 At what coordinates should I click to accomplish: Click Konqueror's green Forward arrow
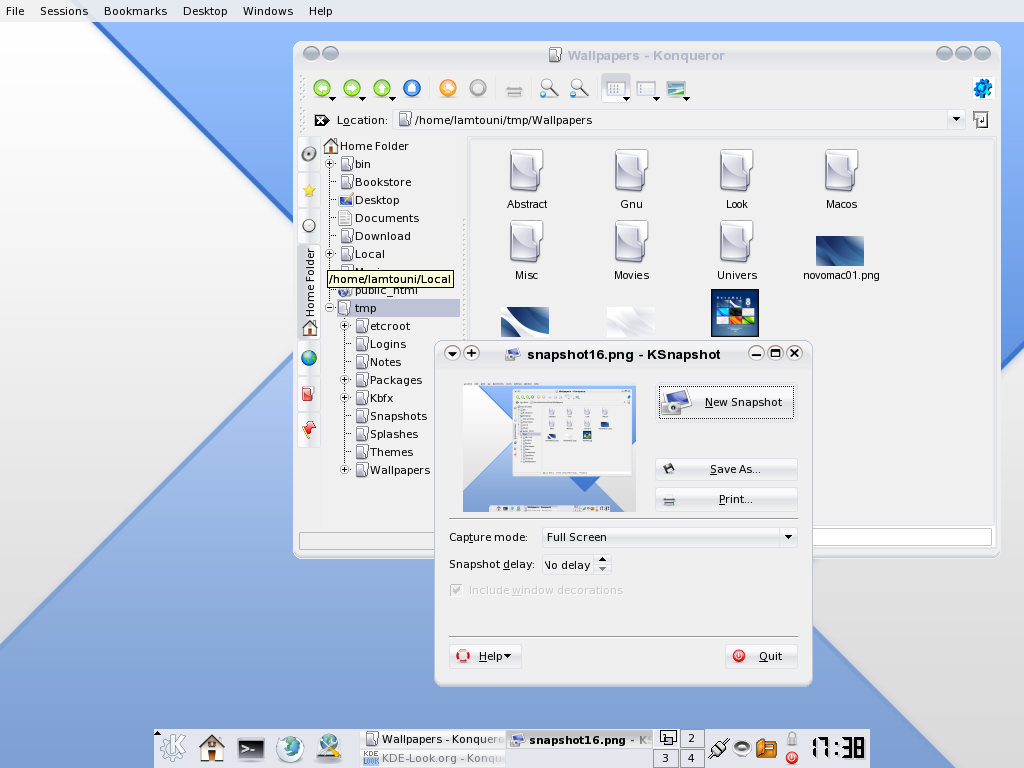tap(352, 88)
